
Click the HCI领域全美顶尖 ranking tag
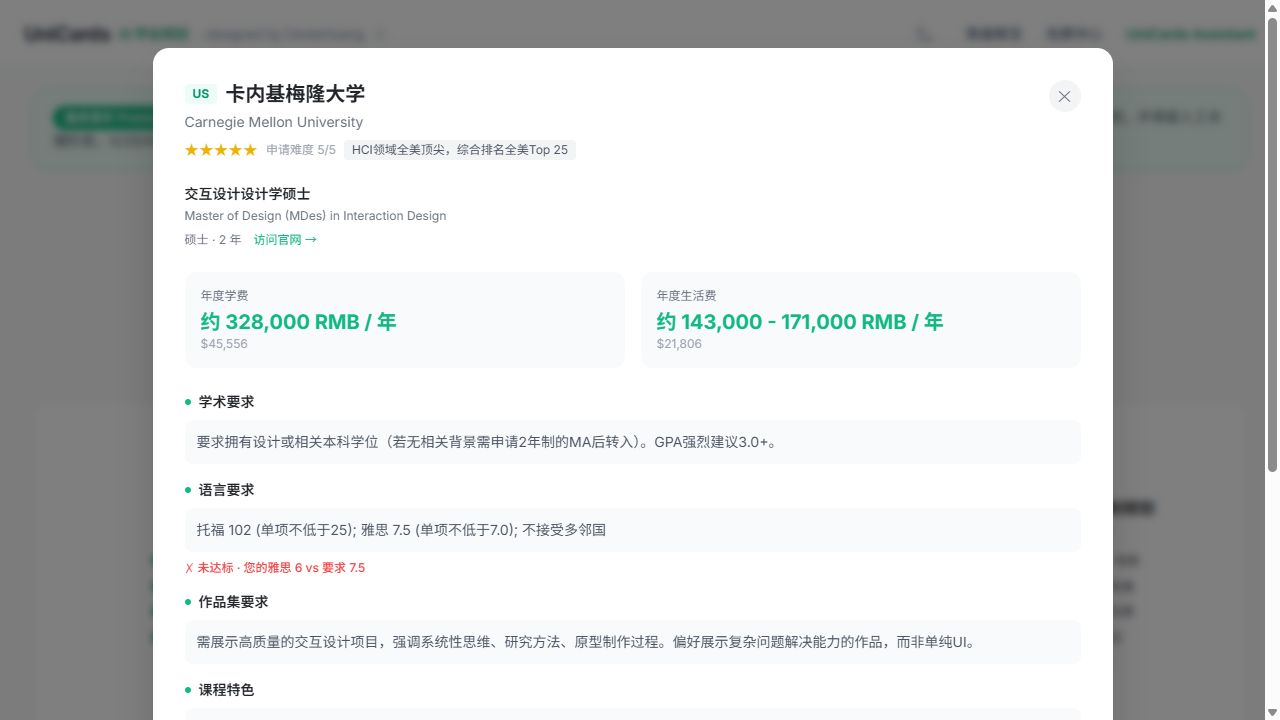(460, 150)
